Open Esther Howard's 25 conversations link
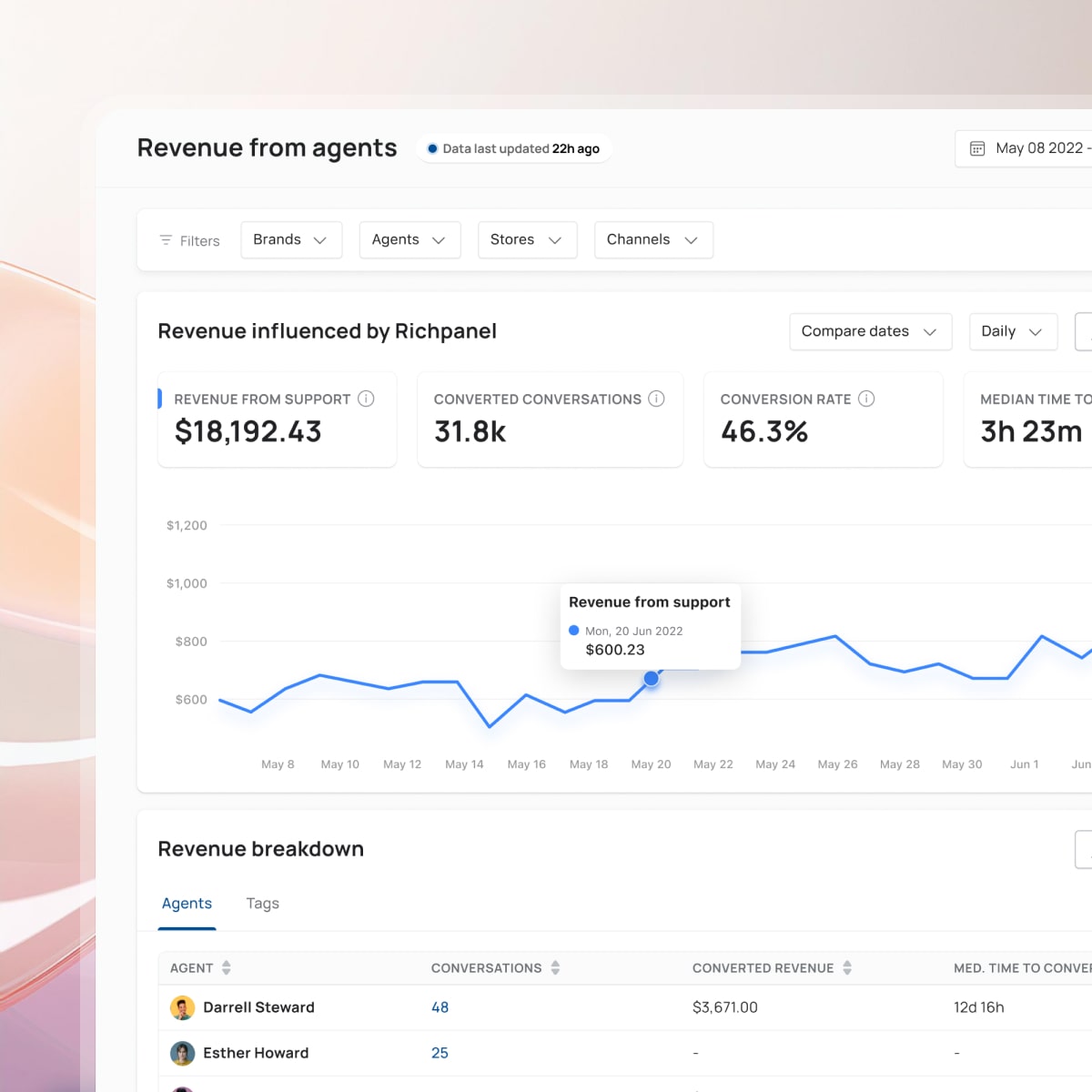The height and width of the screenshot is (1092, 1092). point(440,1053)
